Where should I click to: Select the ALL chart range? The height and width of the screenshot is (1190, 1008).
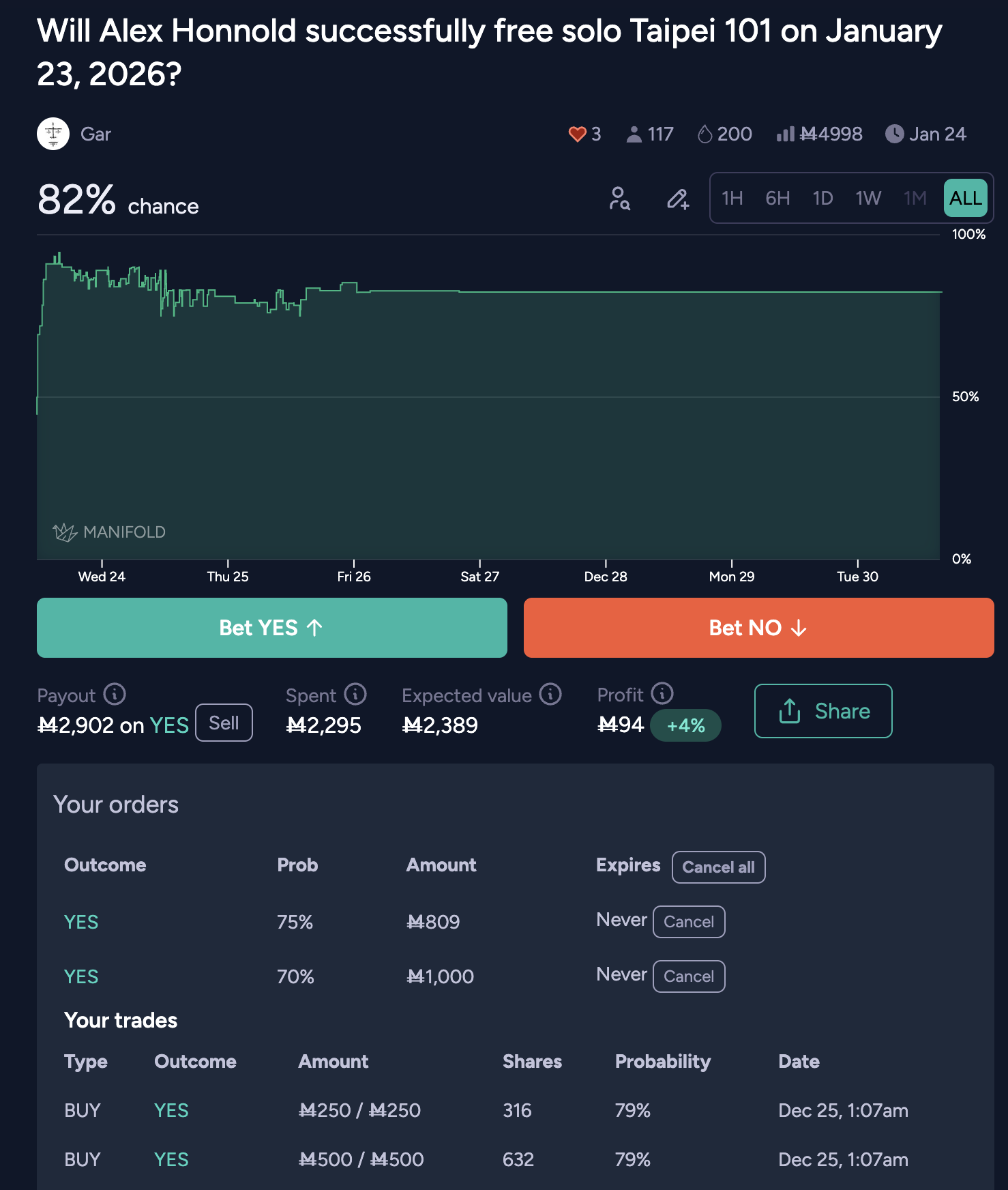pos(966,198)
